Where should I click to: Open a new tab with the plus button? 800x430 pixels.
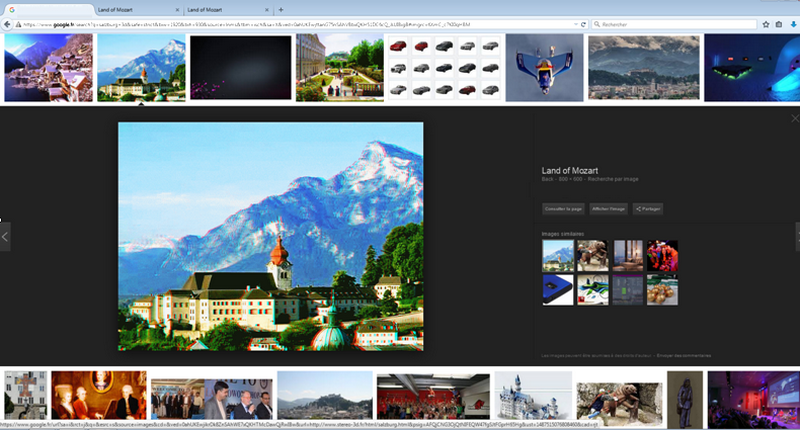click(x=281, y=10)
